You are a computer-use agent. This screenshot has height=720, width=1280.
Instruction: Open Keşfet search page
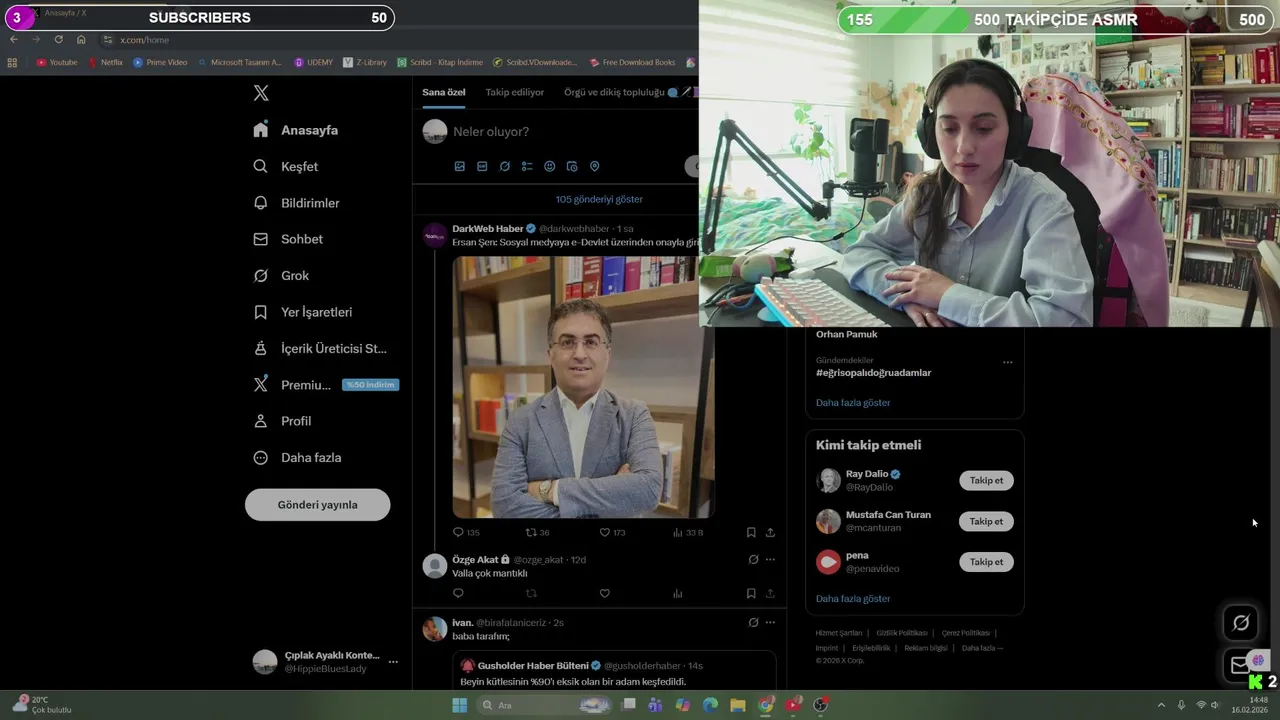click(286, 167)
